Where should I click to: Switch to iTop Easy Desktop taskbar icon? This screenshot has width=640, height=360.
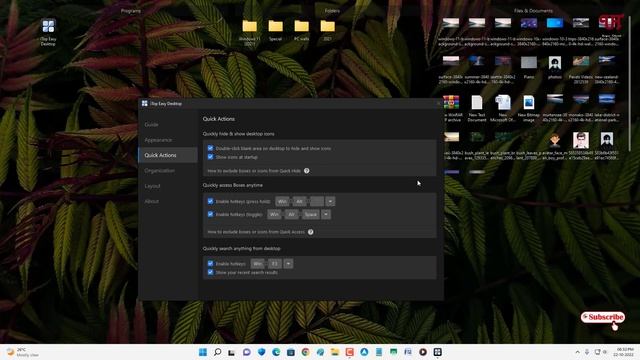click(438, 352)
